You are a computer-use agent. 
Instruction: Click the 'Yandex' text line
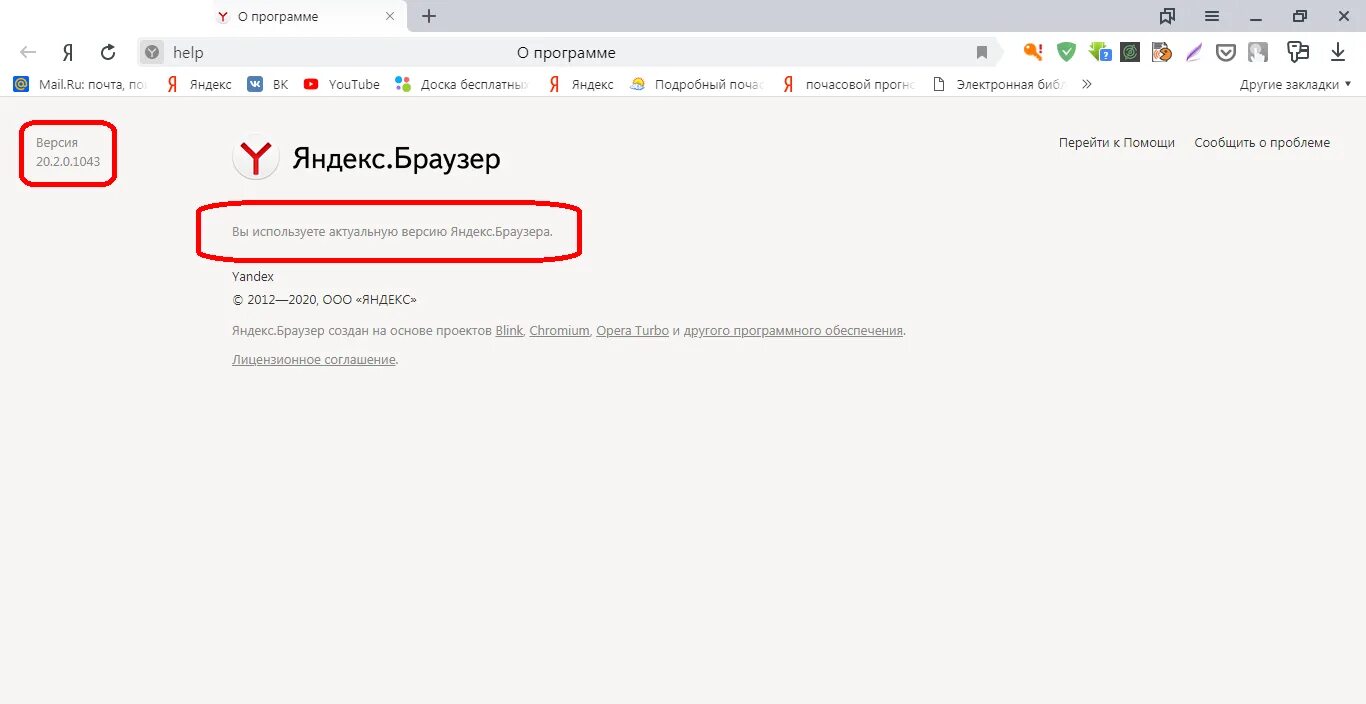[253, 277]
